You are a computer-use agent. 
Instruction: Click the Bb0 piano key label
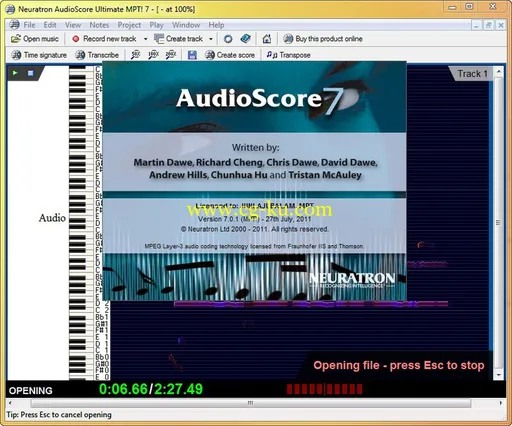point(102,357)
